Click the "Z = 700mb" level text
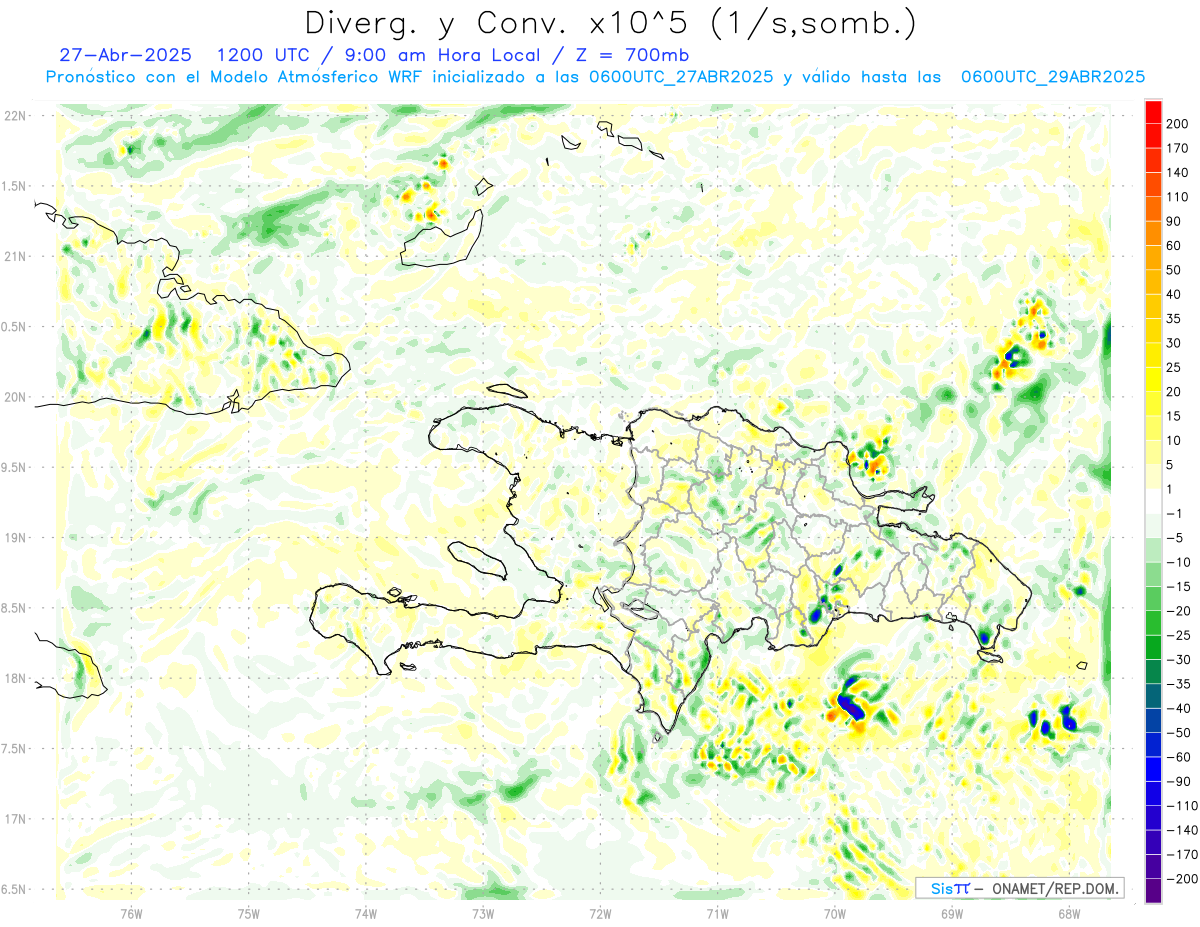Screen dimensions: 1200x927 633,54
